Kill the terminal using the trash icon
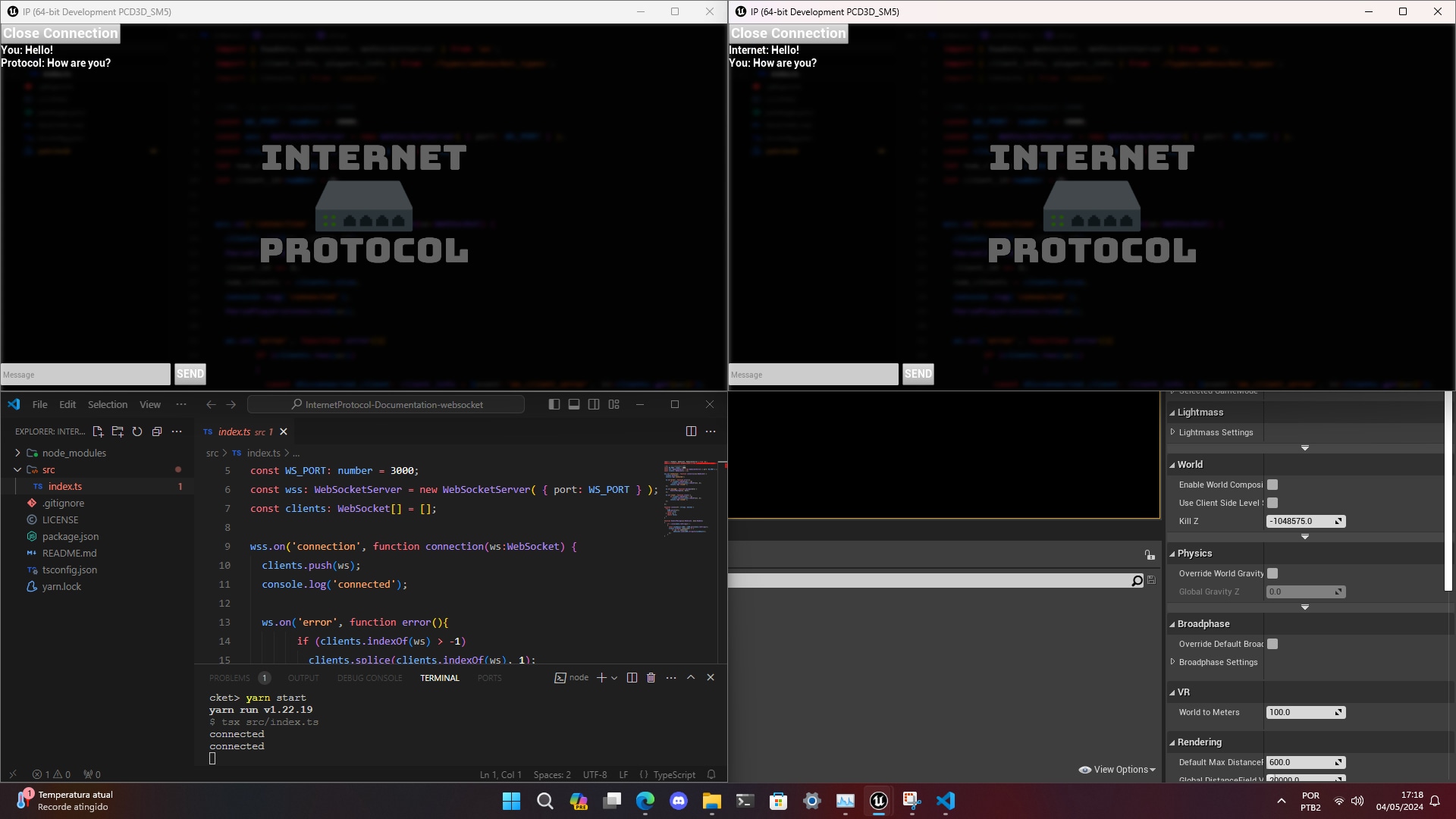 coord(651,677)
